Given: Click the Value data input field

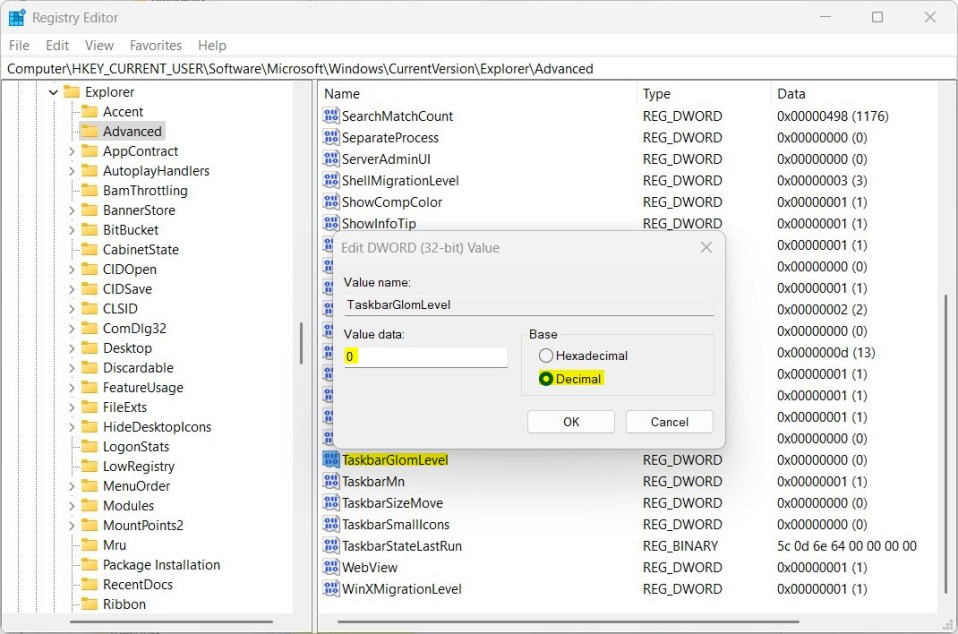Looking at the screenshot, I should coord(426,357).
